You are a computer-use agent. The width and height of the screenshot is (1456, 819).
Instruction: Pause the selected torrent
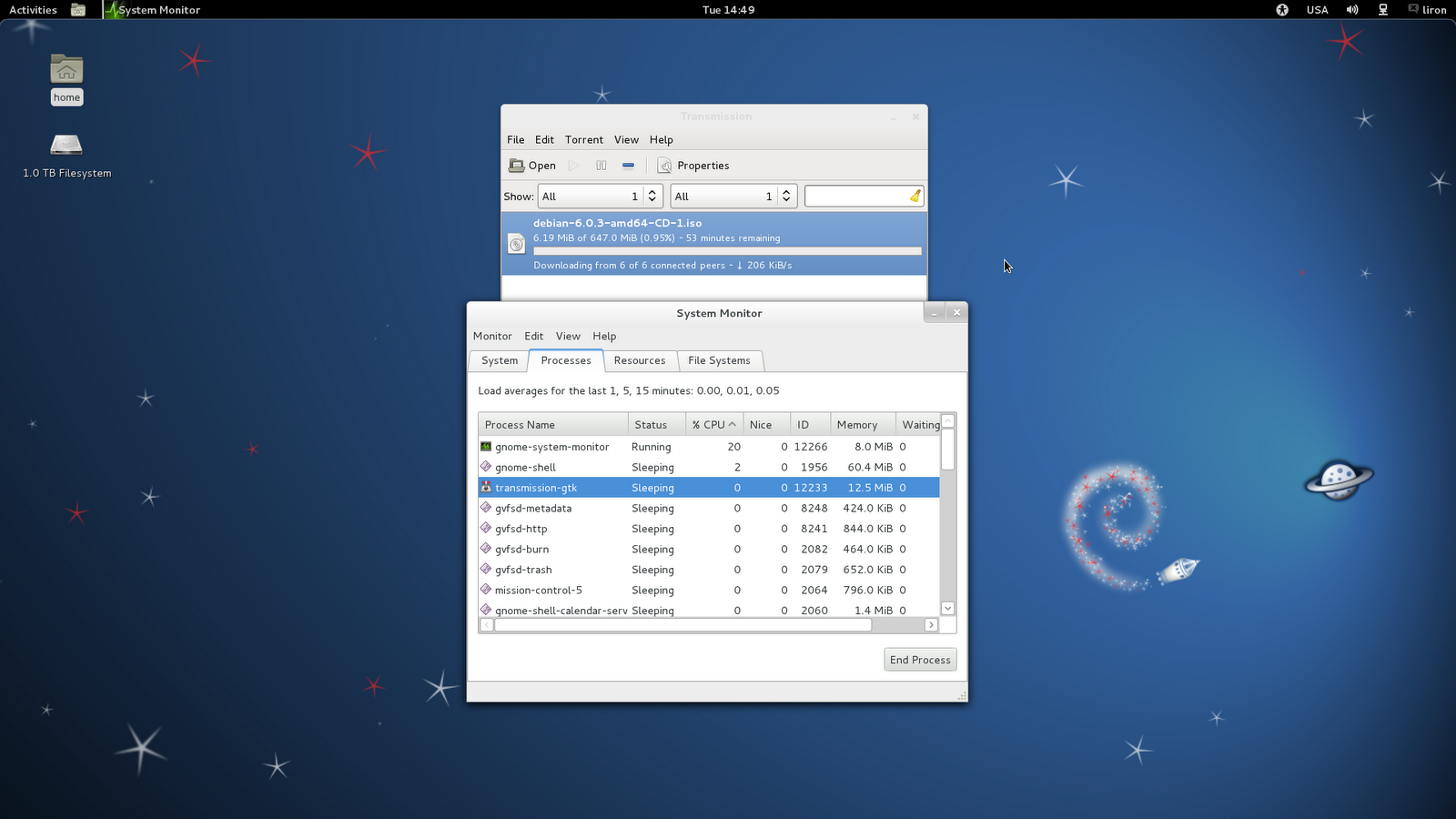click(601, 166)
